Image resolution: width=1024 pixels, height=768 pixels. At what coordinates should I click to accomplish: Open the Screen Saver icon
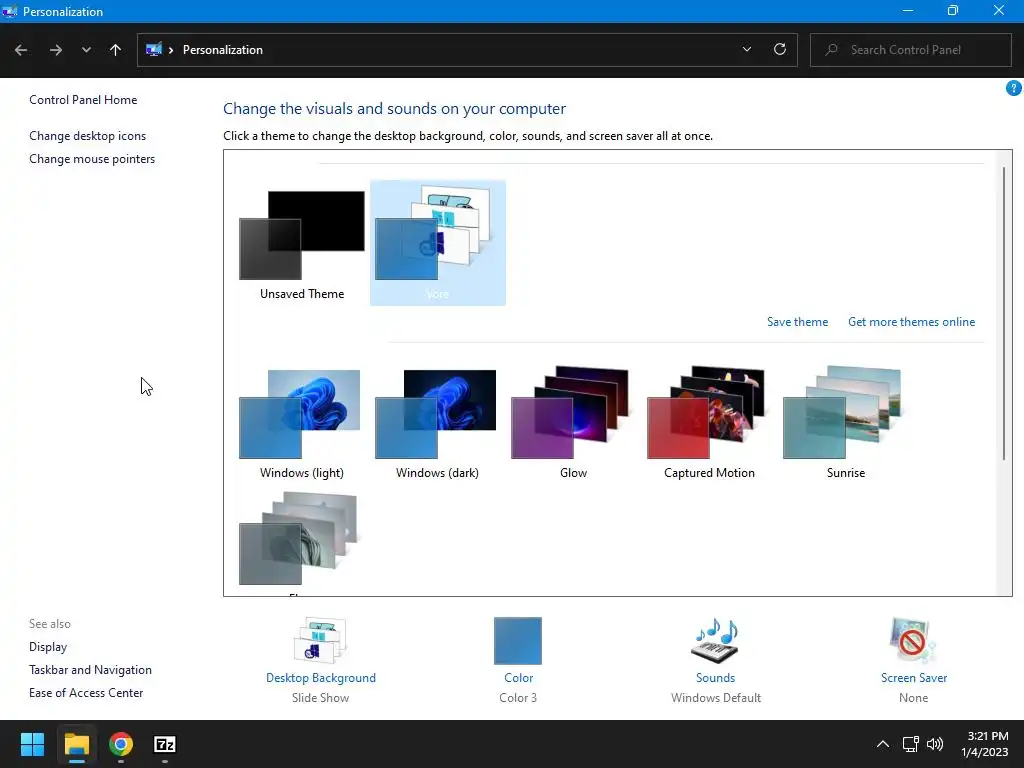[x=913, y=641]
